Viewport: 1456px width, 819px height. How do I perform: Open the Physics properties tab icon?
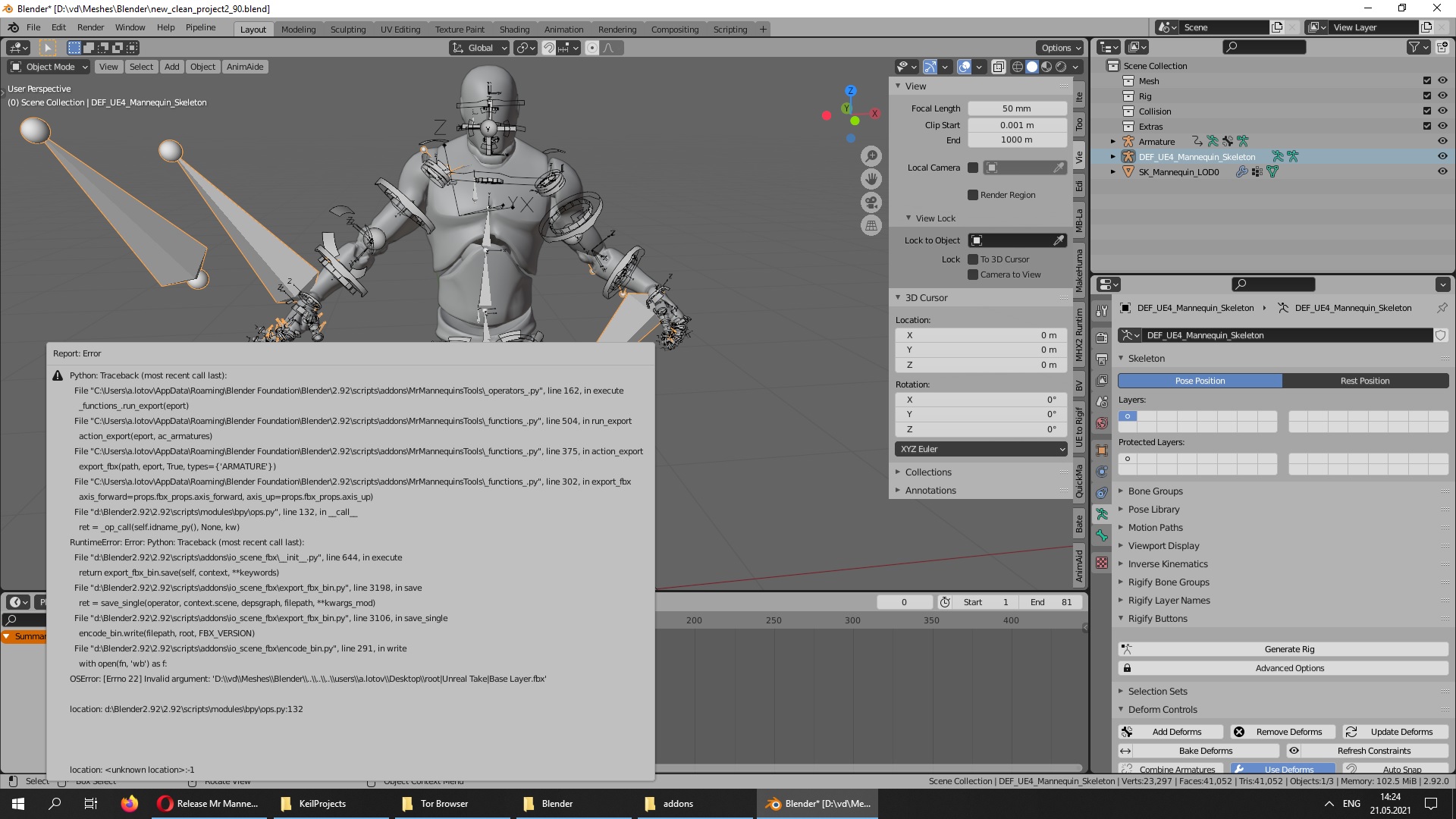tap(1102, 472)
